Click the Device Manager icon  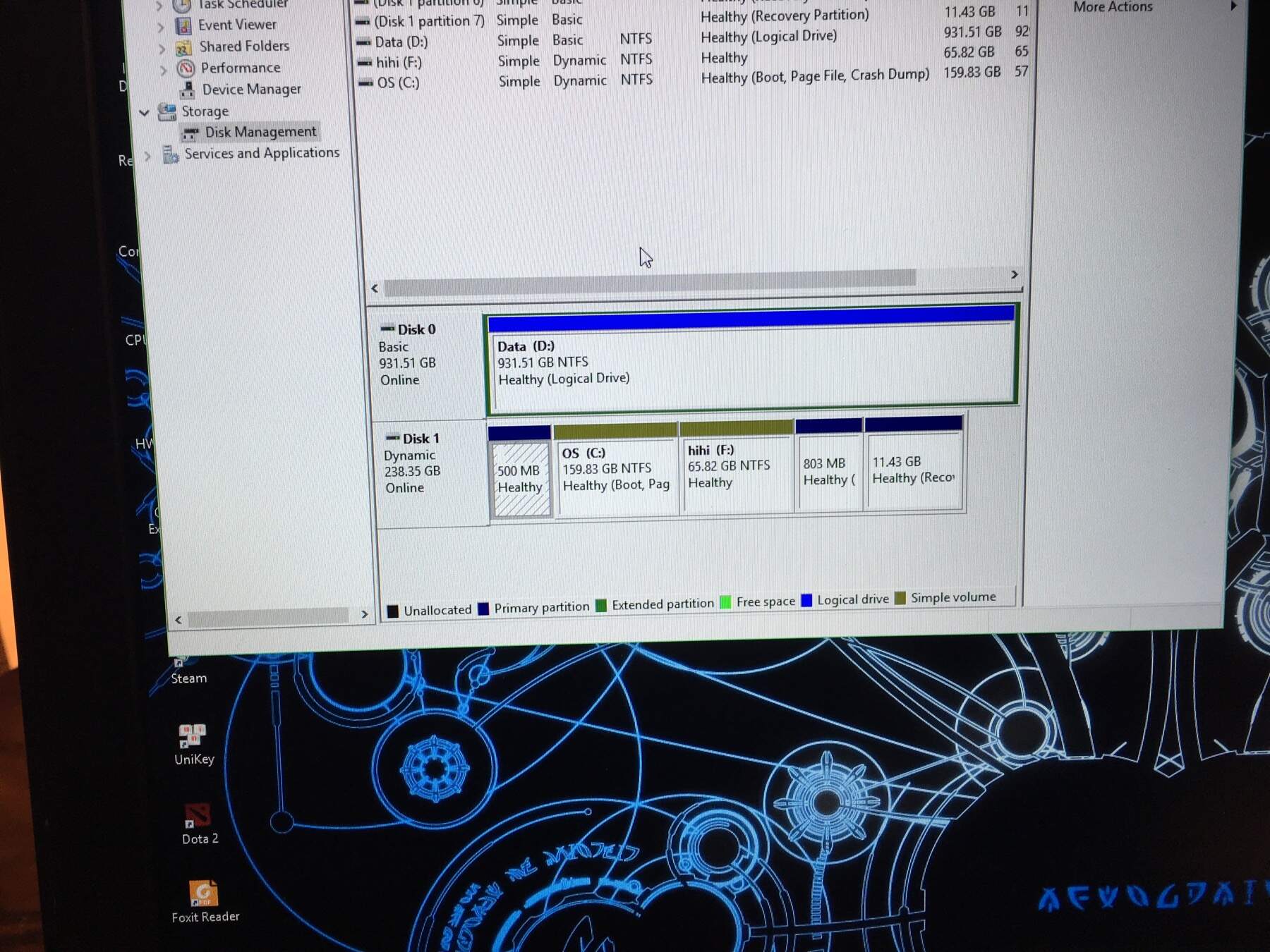(187, 90)
